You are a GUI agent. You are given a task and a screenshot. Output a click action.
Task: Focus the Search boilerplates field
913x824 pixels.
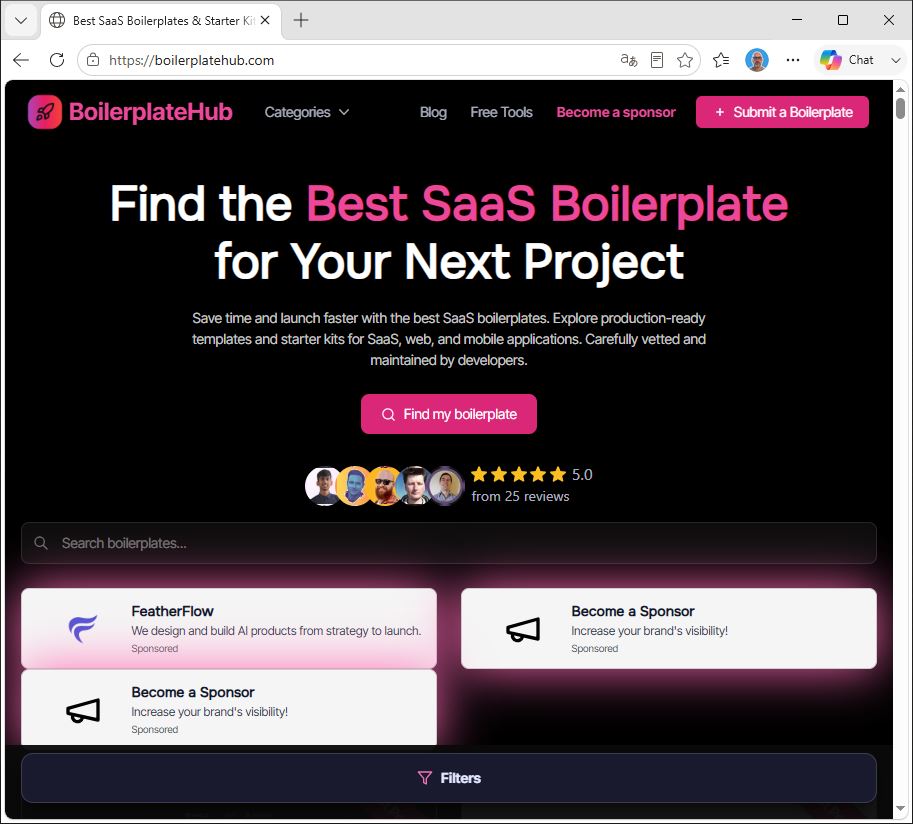pos(449,543)
